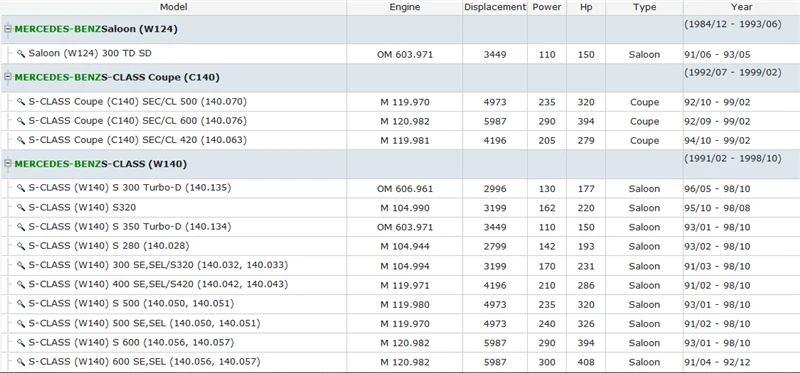Select the S 350 Turbo-D (140.134) model
The height and width of the screenshot is (373, 800).
(130, 227)
